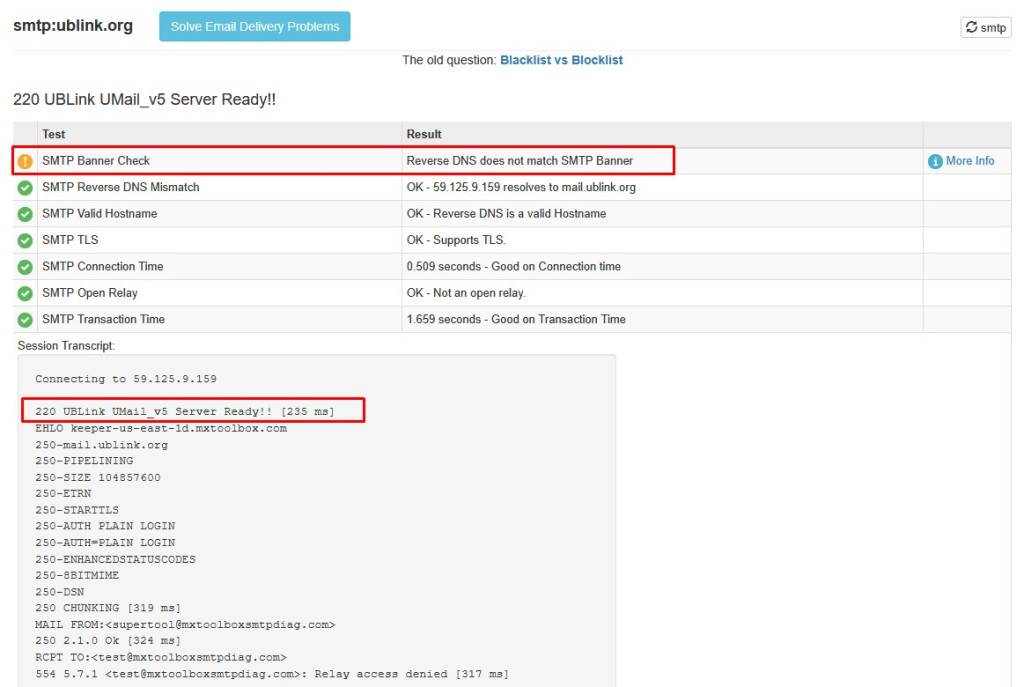Click the green check icon for SMTP Open Relay
Screen dimensions: 1024x687
click(x=25, y=294)
